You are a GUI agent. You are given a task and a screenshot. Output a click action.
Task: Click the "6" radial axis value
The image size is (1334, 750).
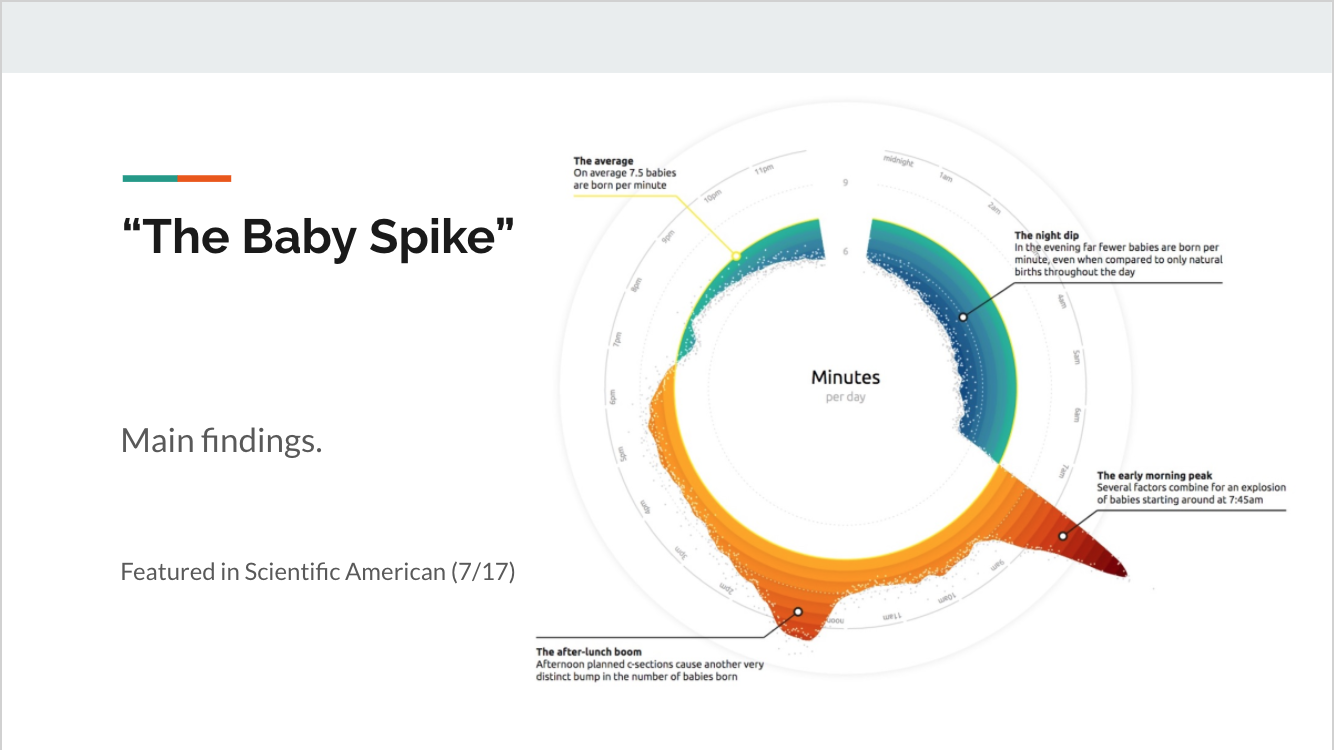click(x=845, y=251)
